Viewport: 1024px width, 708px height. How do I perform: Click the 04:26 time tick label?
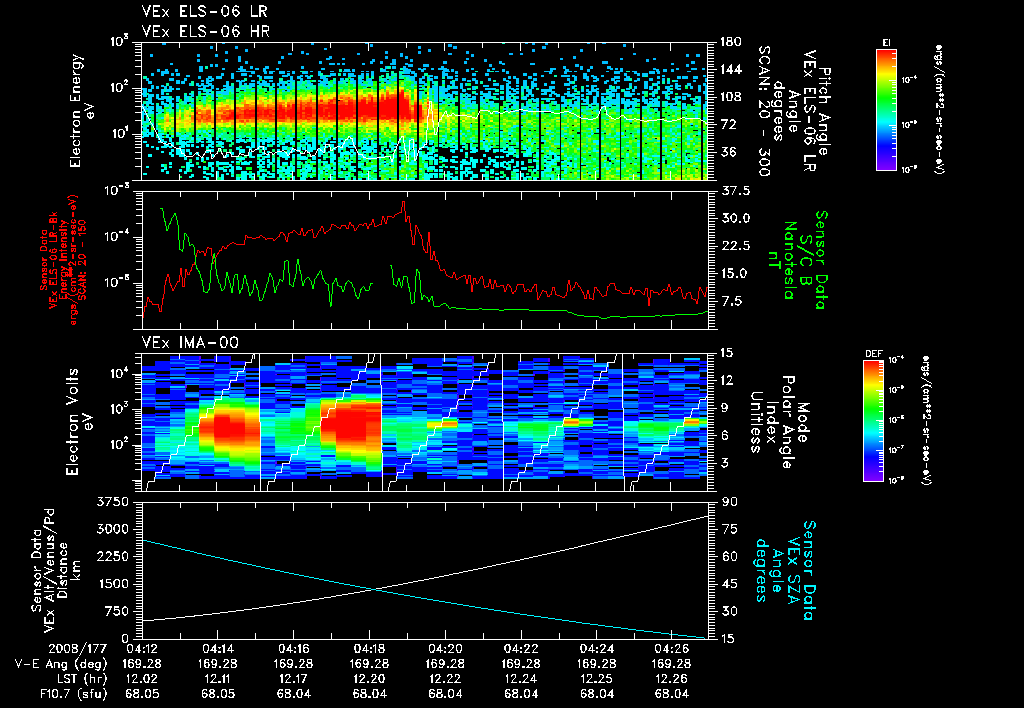(x=673, y=650)
